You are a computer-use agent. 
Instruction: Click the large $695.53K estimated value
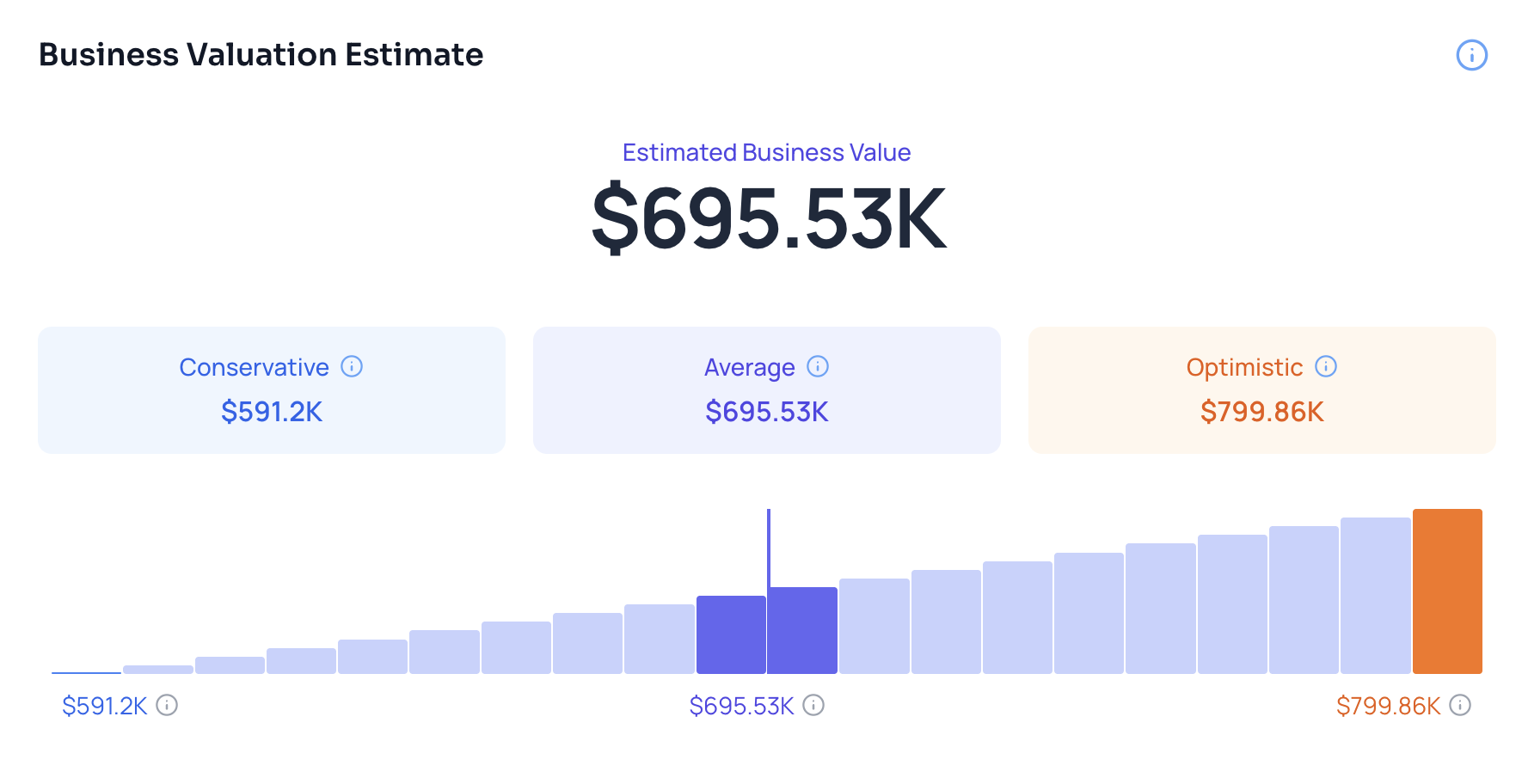coord(768,219)
